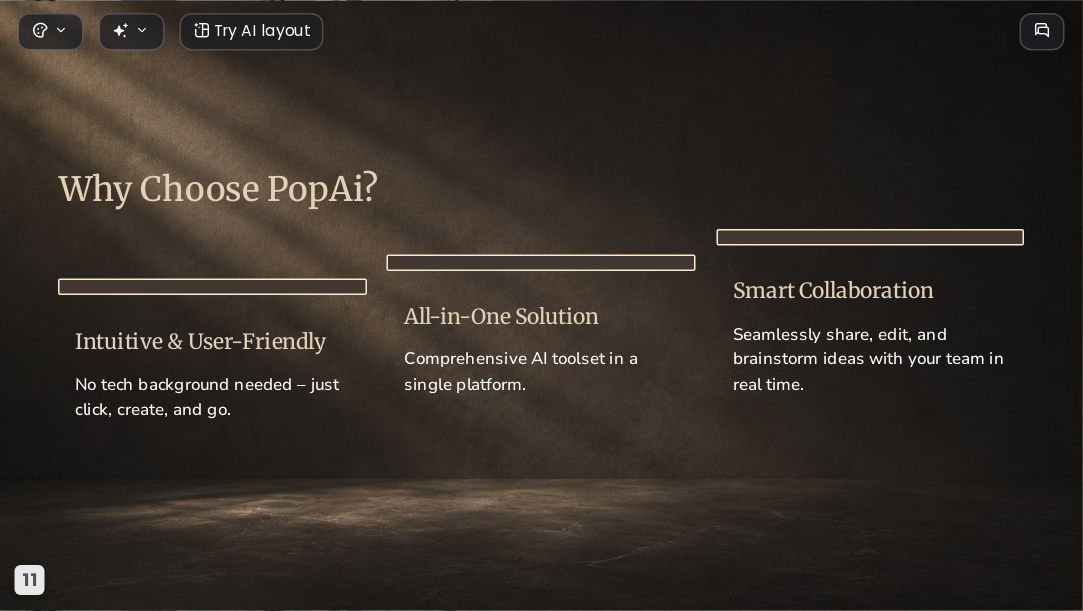1083x611 pixels.
Task: Click the Smart Collaboration heading
Action: tap(833, 291)
